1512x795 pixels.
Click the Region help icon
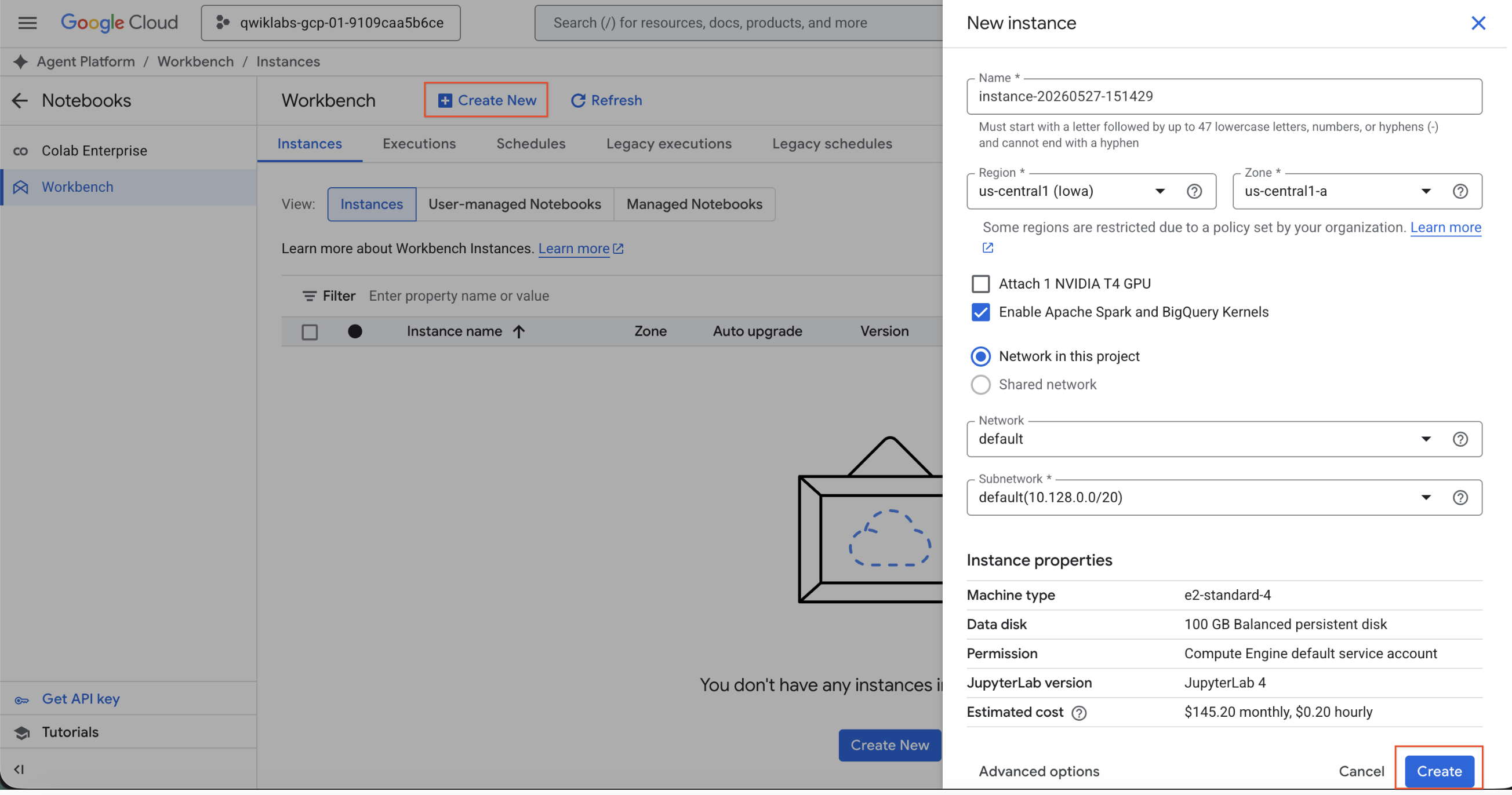1194,192
